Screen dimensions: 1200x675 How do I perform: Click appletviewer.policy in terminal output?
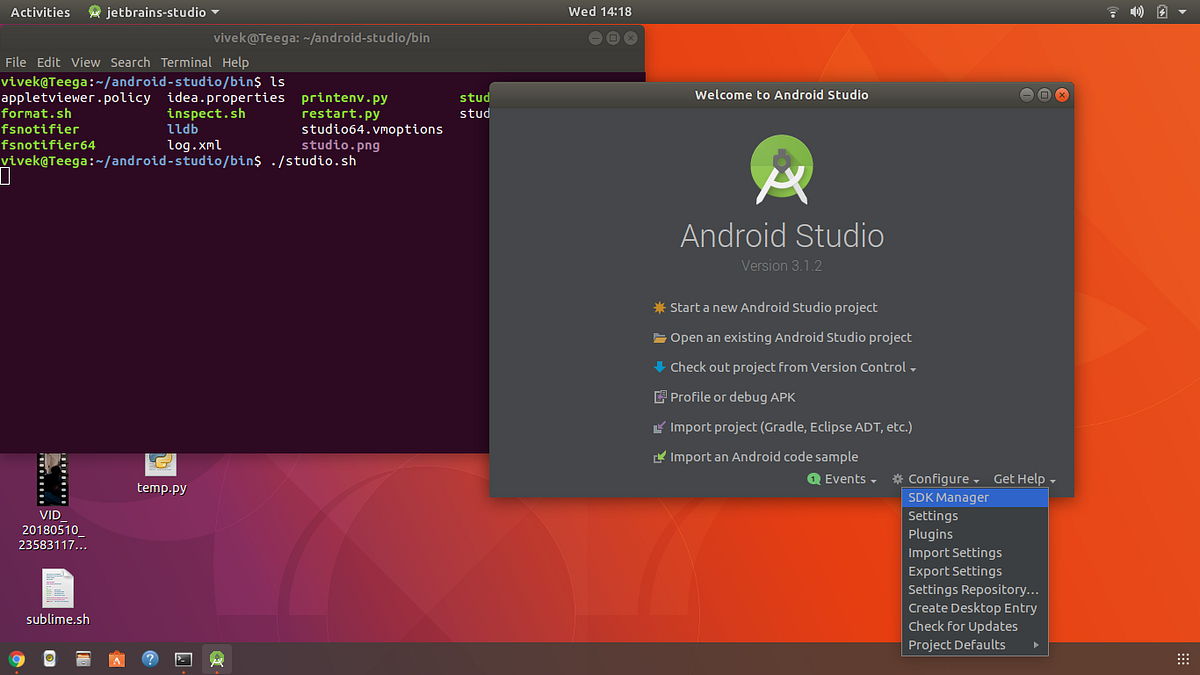pyautogui.click(x=76, y=98)
